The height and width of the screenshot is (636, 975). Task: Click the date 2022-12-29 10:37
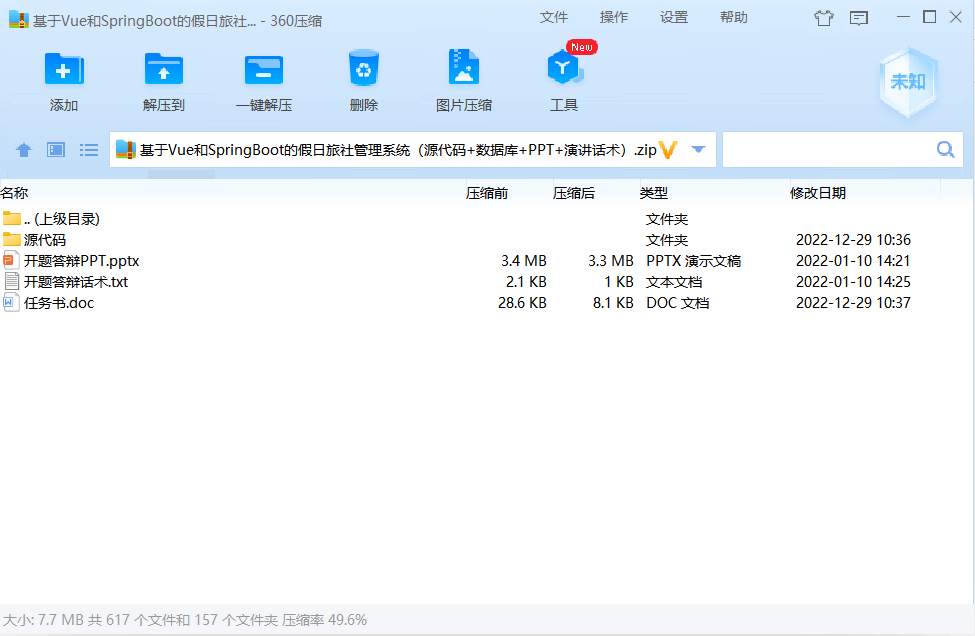click(853, 303)
